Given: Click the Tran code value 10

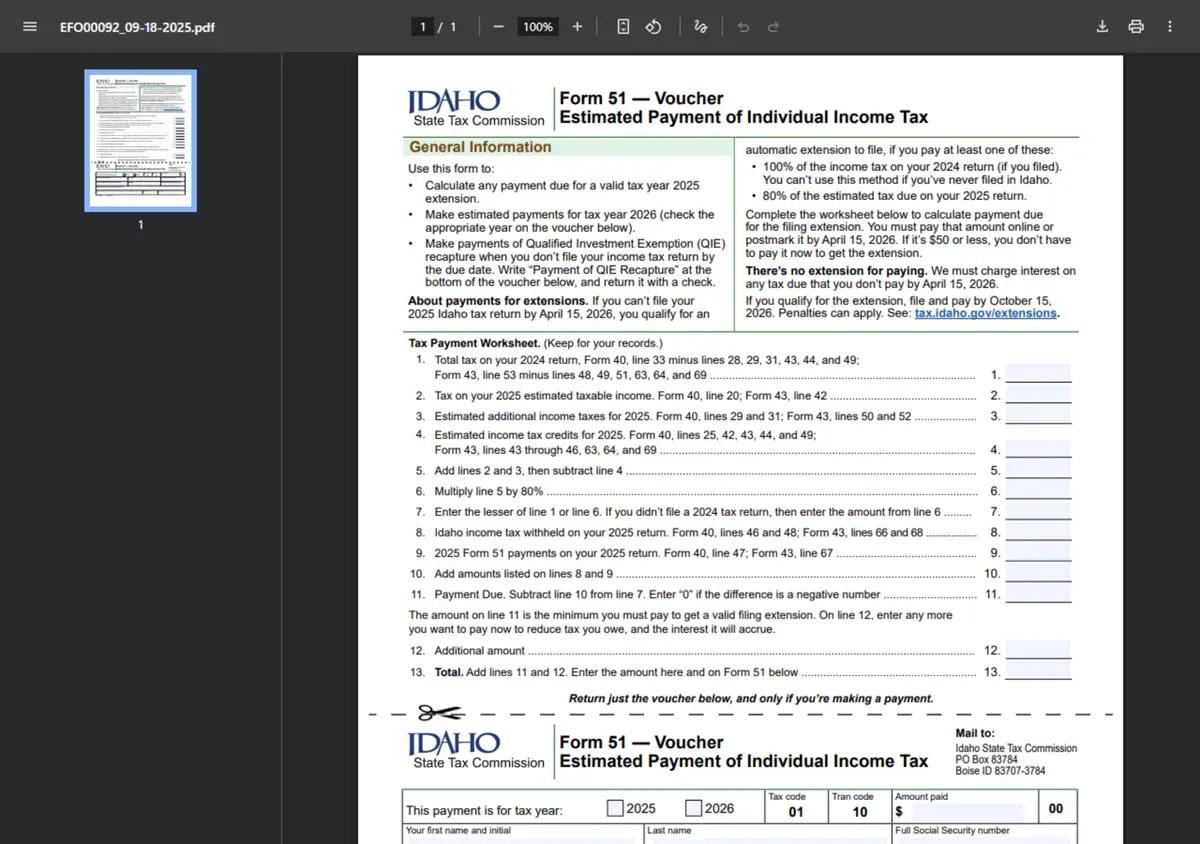Looking at the screenshot, I should pos(860,812).
